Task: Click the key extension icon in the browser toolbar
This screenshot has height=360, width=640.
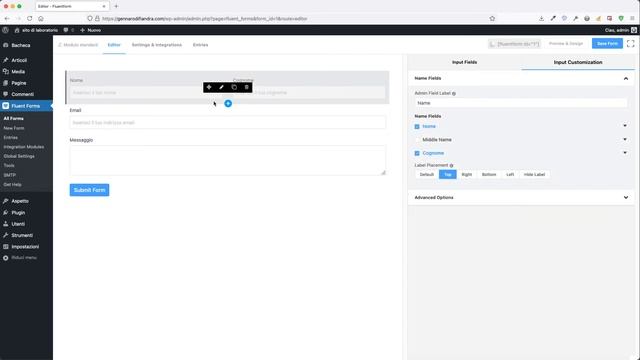Action: click(x=576, y=18)
